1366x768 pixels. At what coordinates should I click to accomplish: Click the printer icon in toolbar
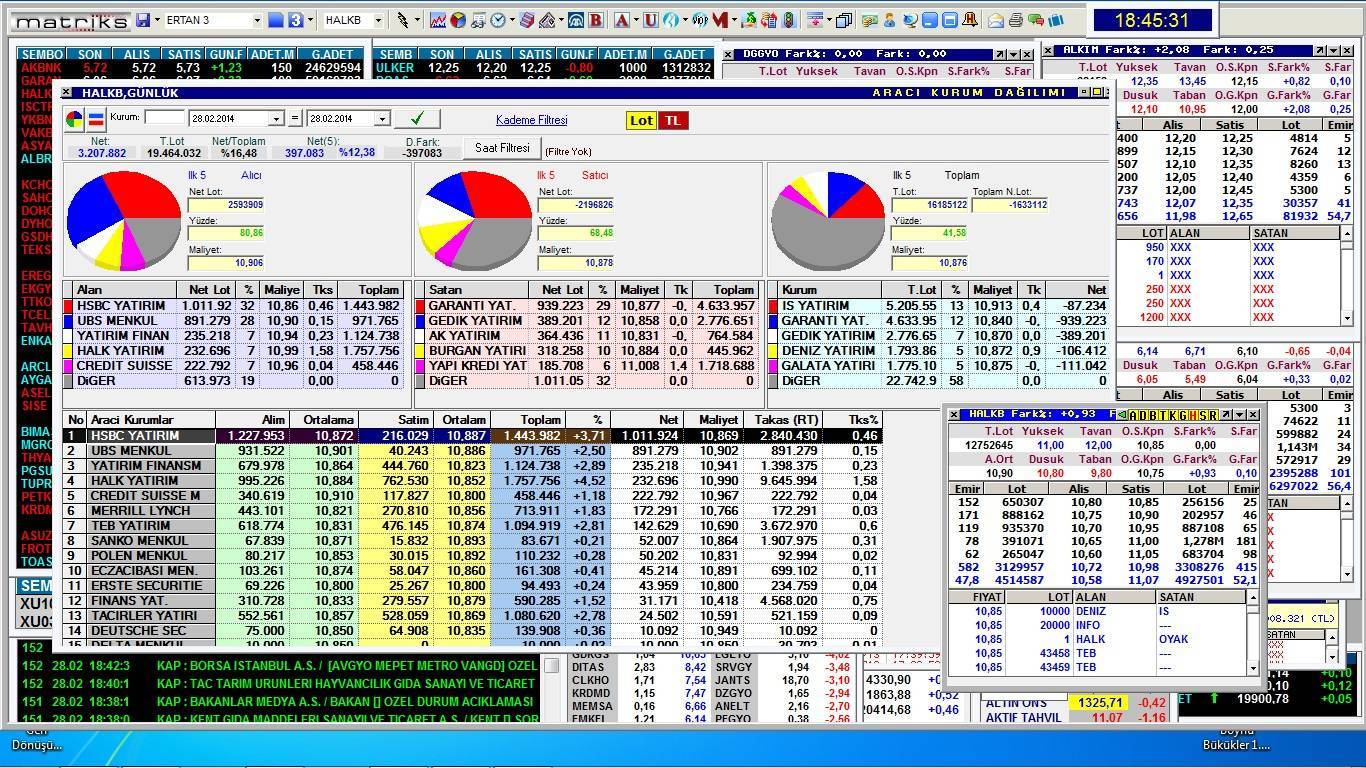click(x=1015, y=20)
